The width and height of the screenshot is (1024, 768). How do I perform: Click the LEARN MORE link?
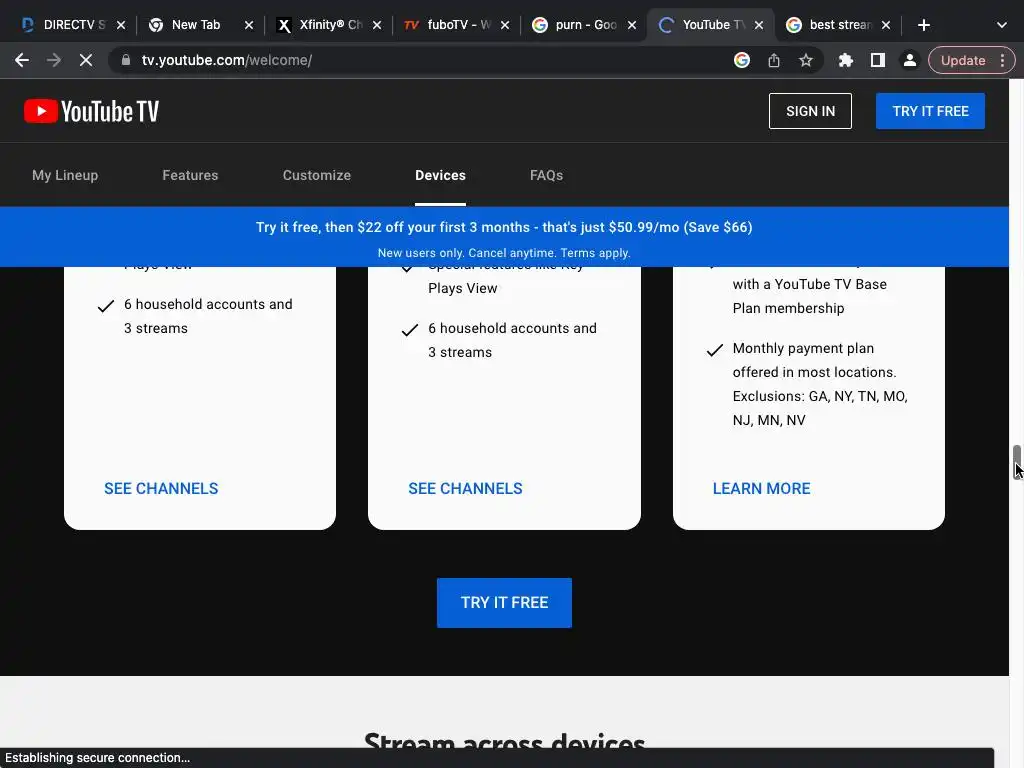(x=761, y=488)
